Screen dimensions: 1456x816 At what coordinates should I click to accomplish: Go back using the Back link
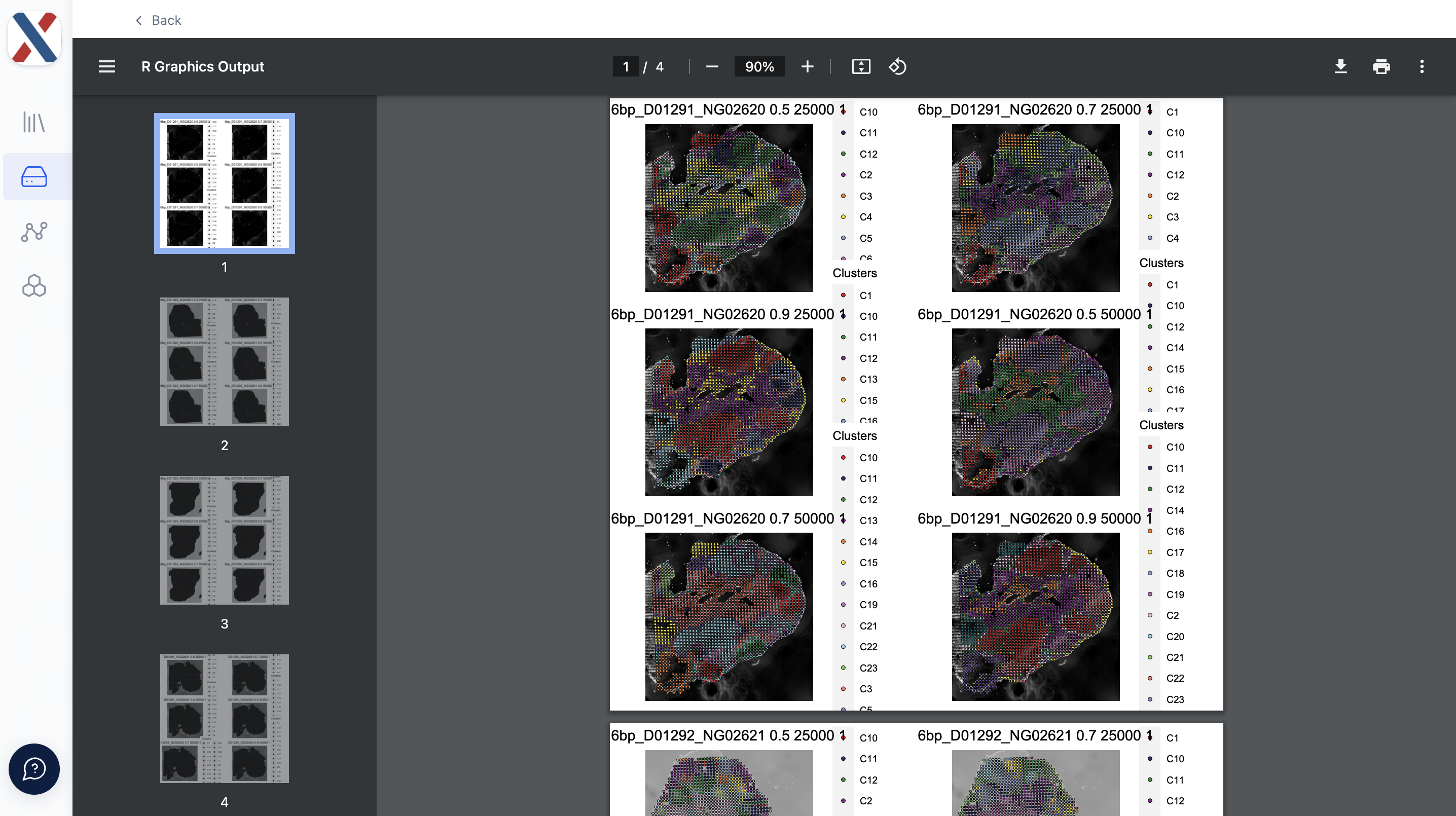tap(158, 20)
